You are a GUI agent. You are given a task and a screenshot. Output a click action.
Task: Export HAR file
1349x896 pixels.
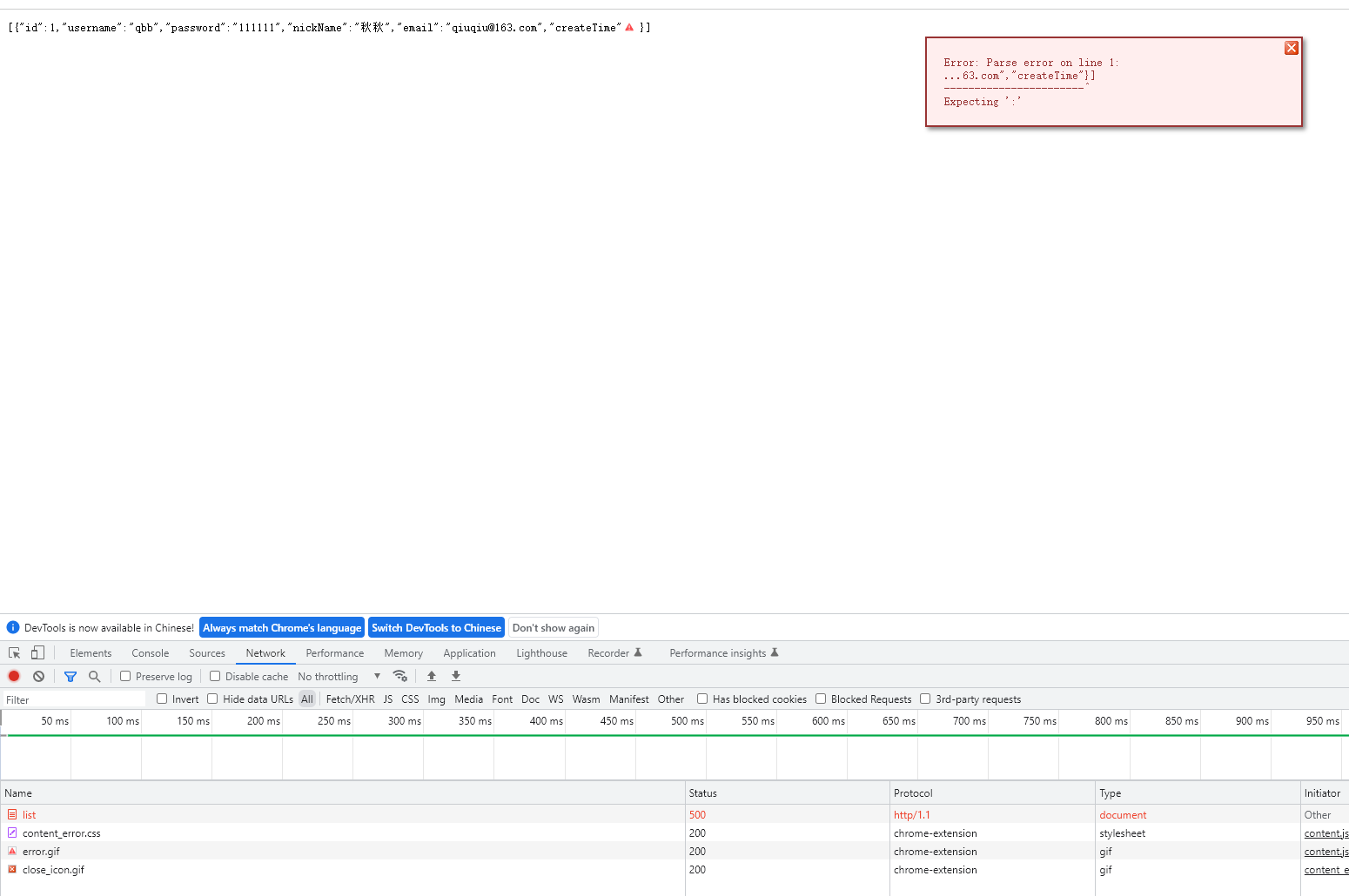[456, 676]
